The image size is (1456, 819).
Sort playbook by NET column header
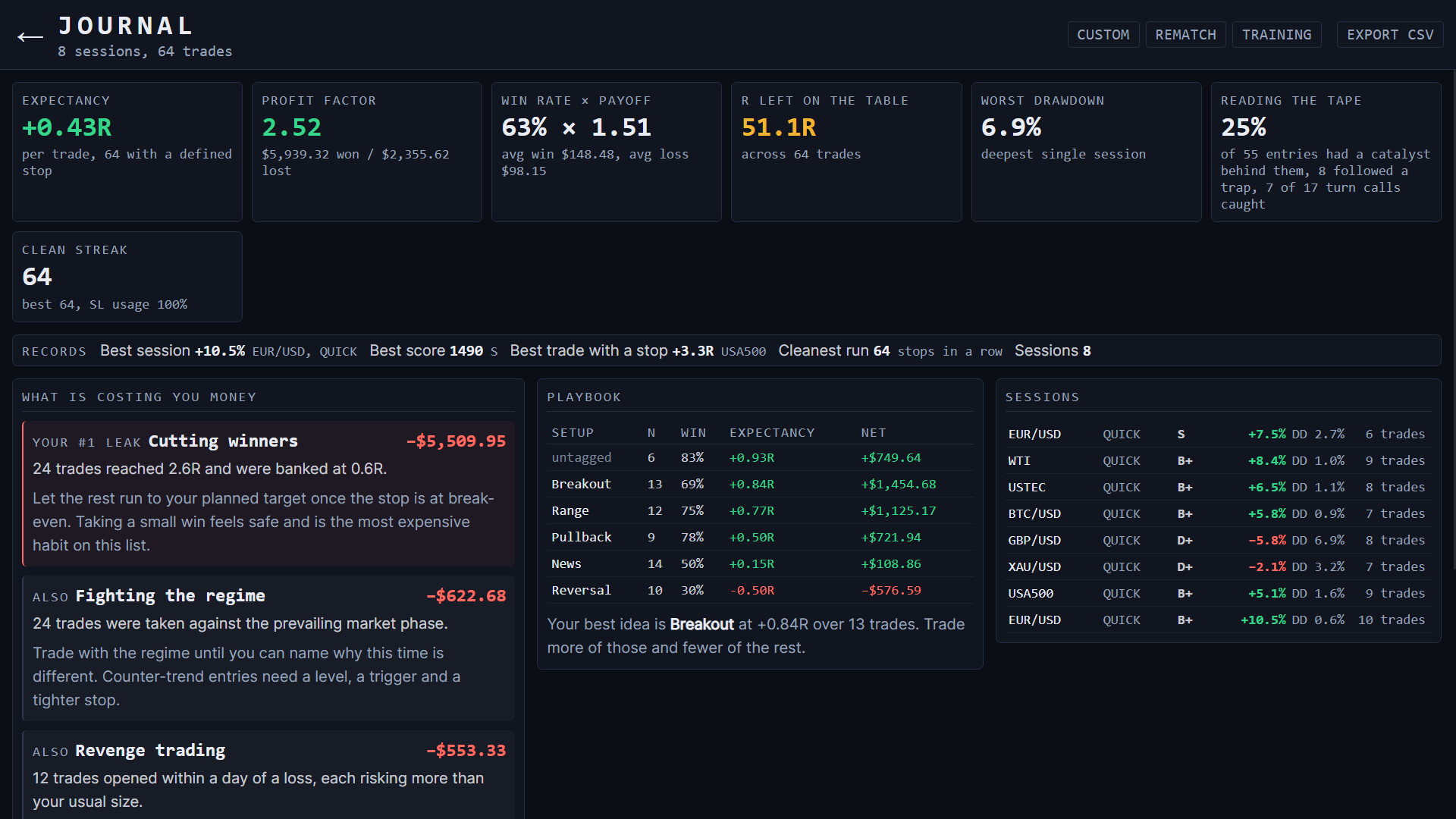874,433
